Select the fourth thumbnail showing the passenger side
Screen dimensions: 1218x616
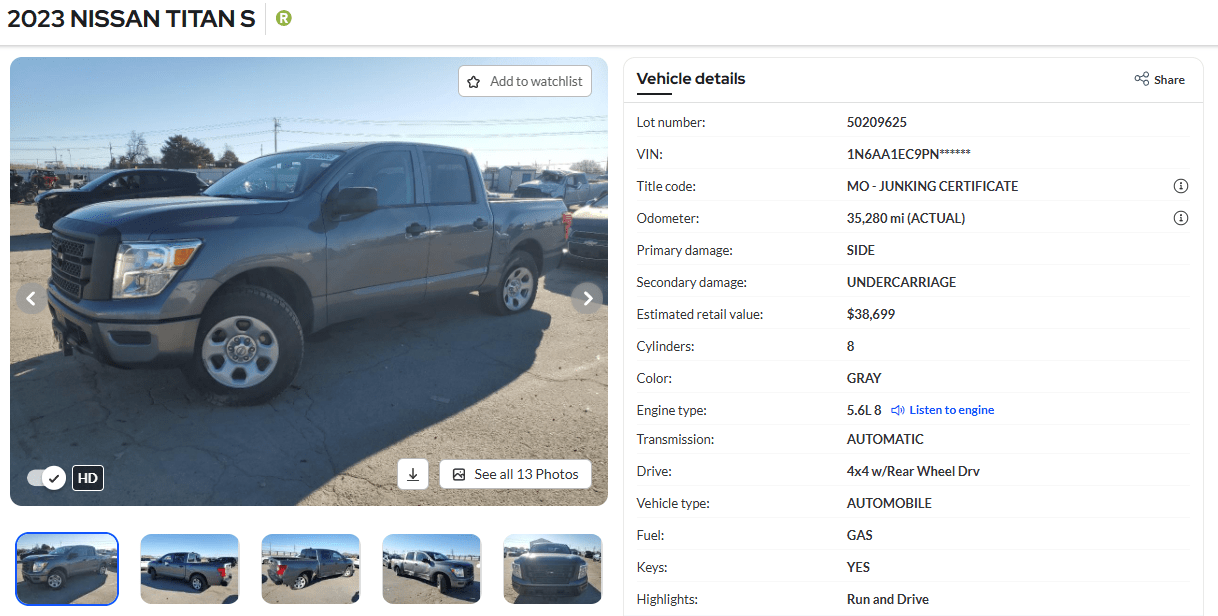(431, 569)
